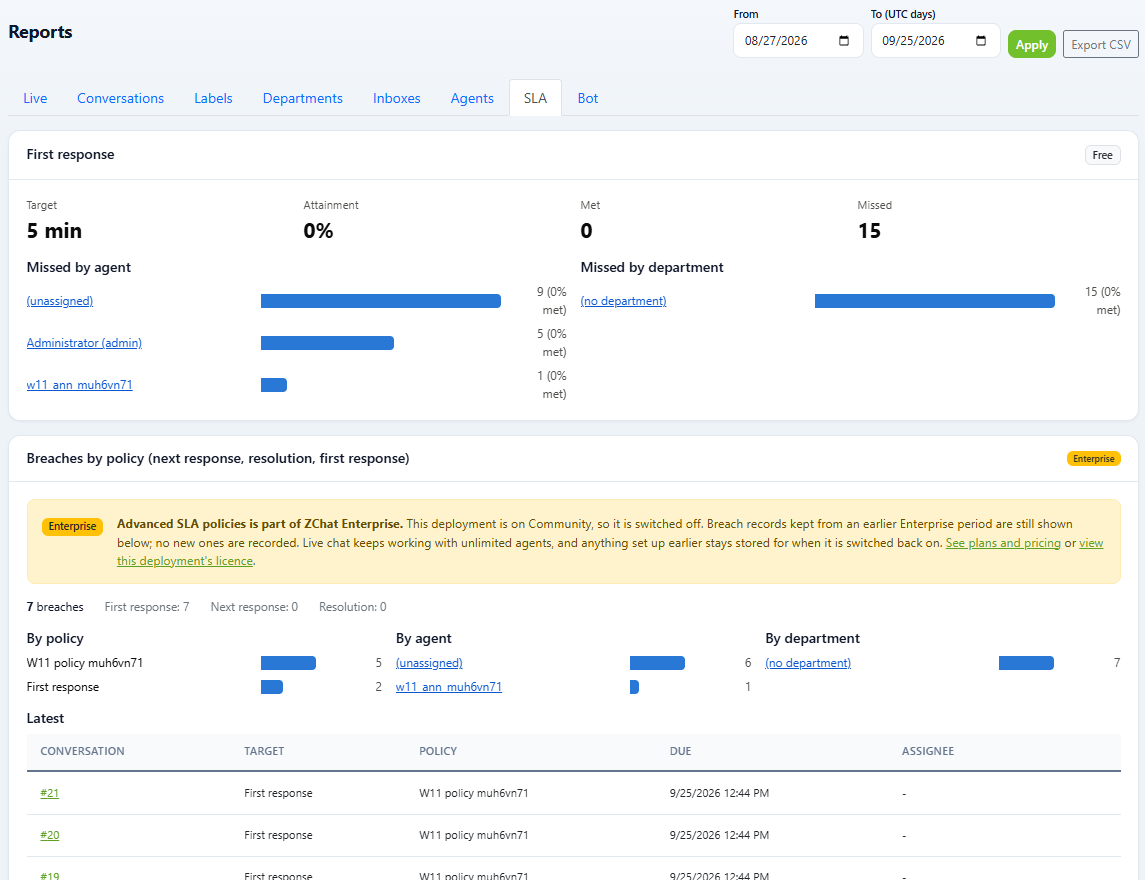Click W11 policy muh6vn71 under By policy
The width and height of the screenshot is (1145, 880).
click(x=85, y=663)
